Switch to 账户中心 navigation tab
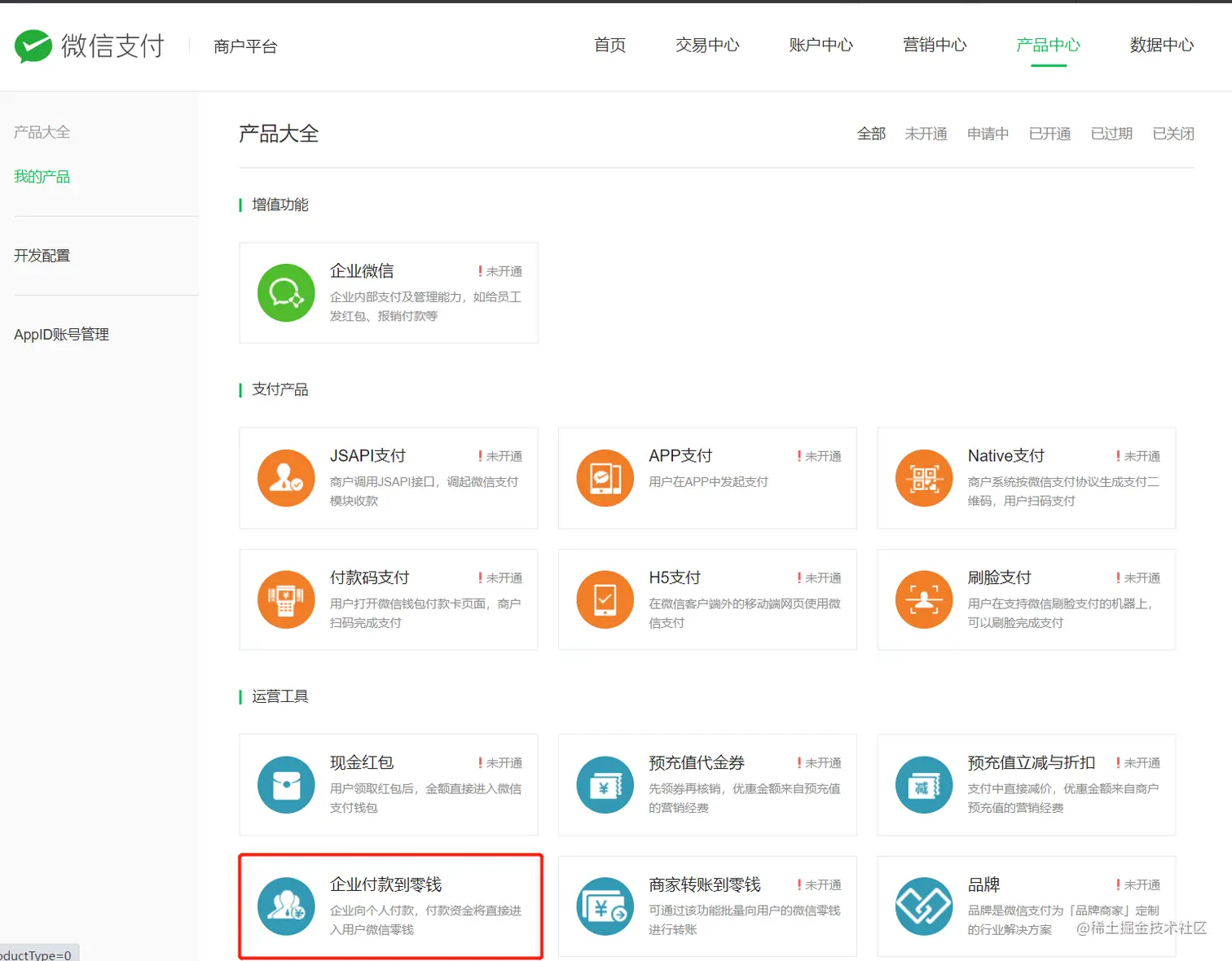Screen dimensions: 1232x961 (x=821, y=45)
